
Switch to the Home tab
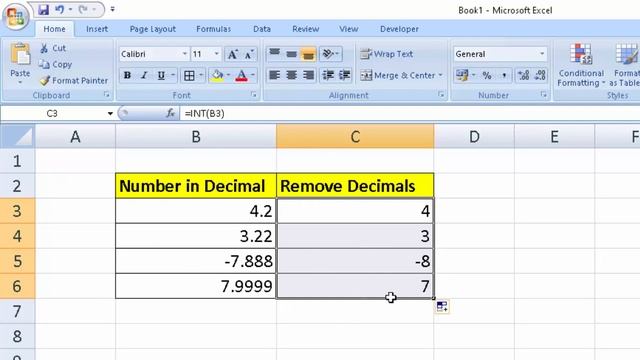point(54,29)
